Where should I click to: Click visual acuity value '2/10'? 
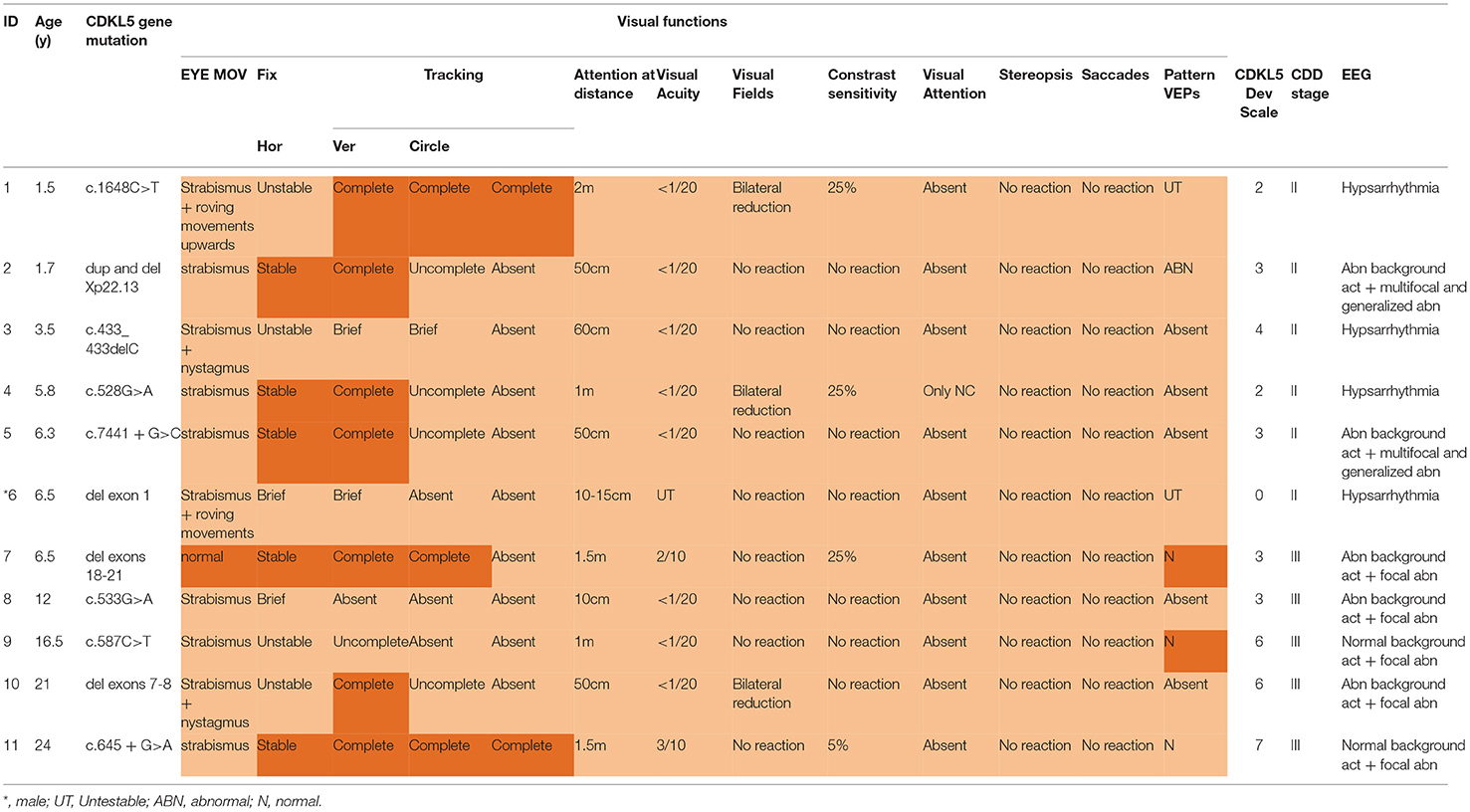671,557
